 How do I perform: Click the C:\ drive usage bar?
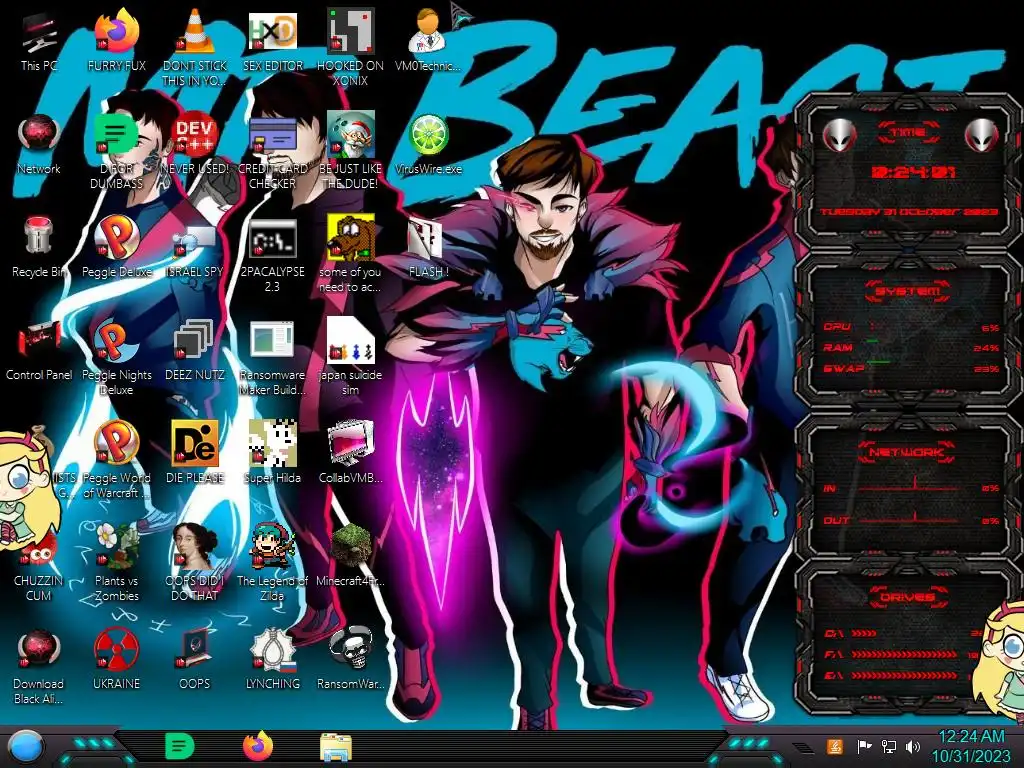click(865, 633)
